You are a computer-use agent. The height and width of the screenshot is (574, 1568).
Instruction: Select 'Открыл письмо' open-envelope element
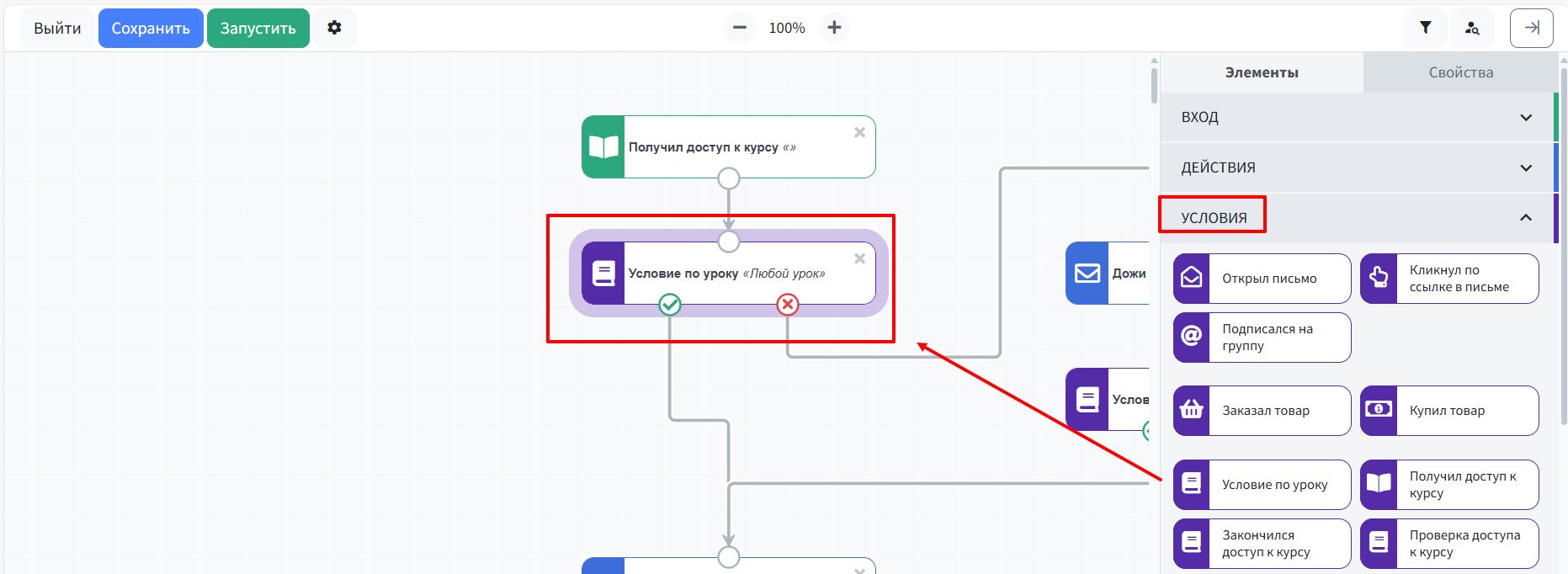click(x=1262, y=279)
